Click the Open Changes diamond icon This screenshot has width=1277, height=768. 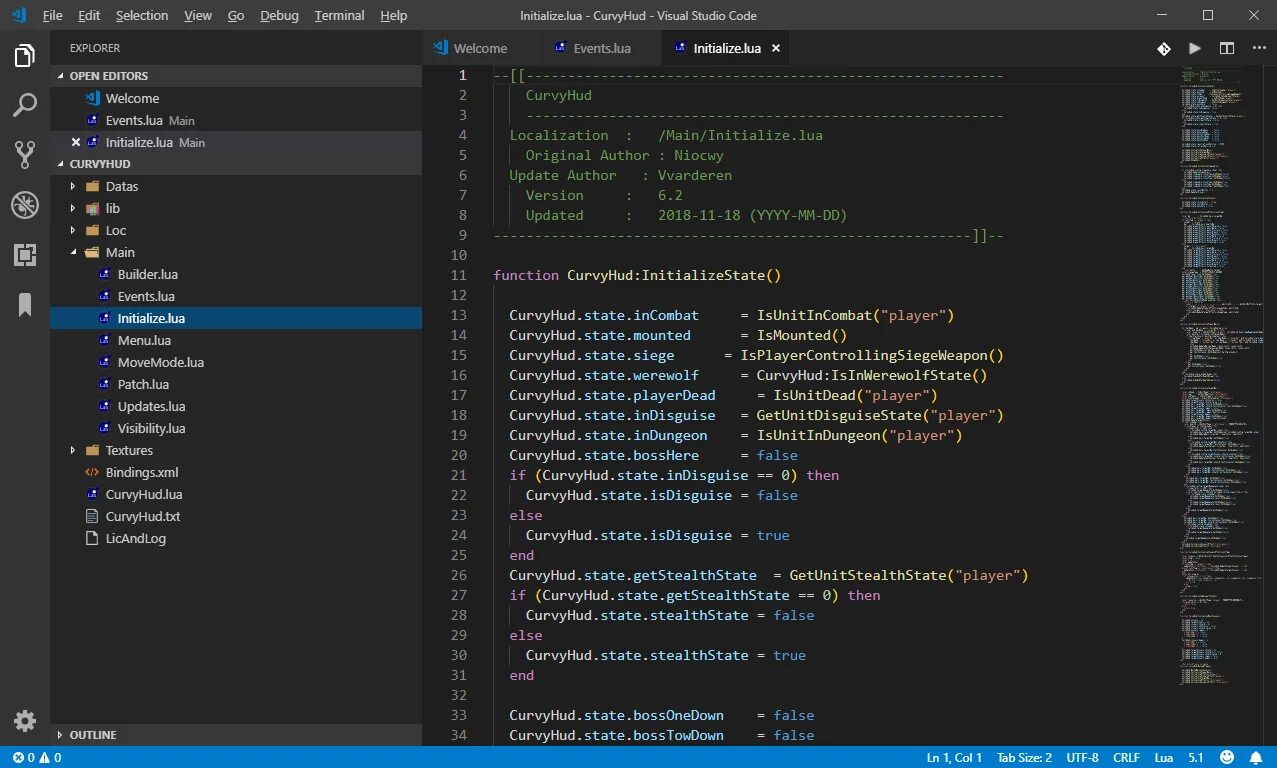(1164, 48)
